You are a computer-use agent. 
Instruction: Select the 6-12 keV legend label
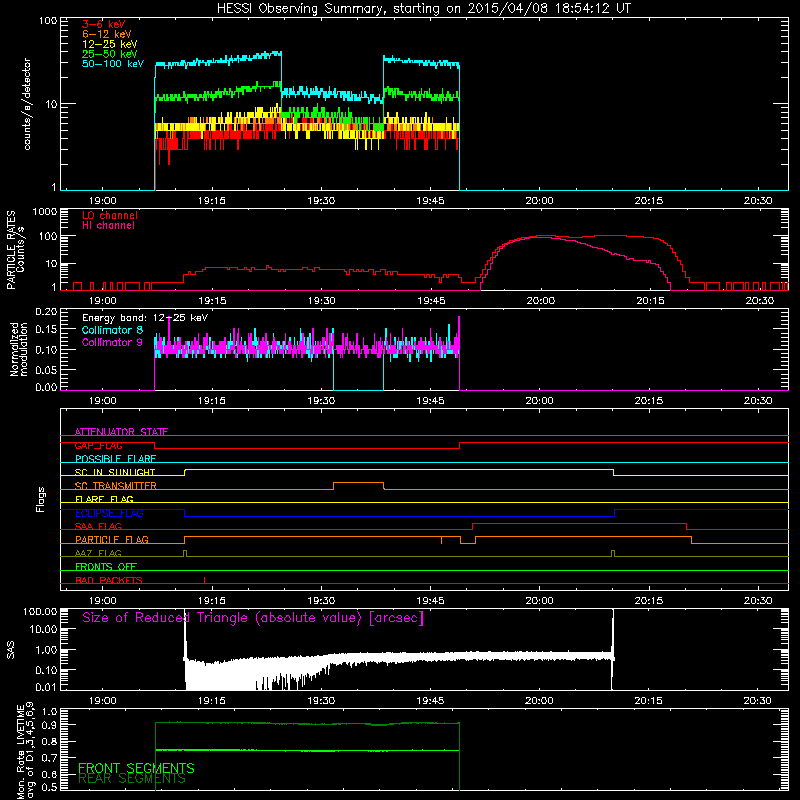107,34
